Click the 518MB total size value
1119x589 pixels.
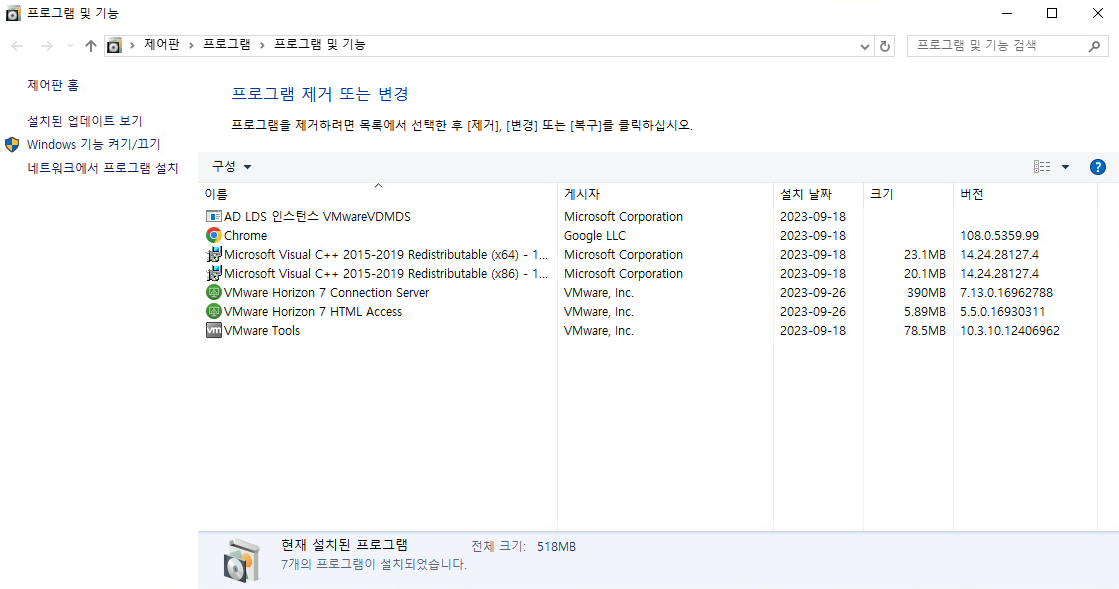(x=556, y=546)
